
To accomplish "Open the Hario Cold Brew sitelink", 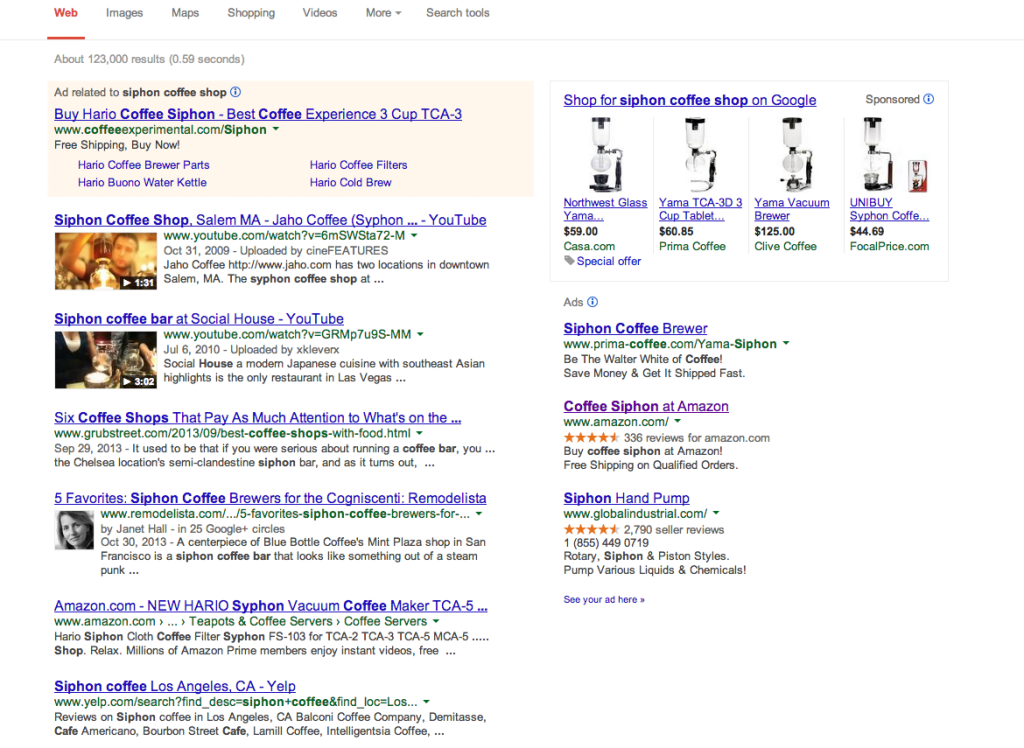I will (x=351, y=182).
